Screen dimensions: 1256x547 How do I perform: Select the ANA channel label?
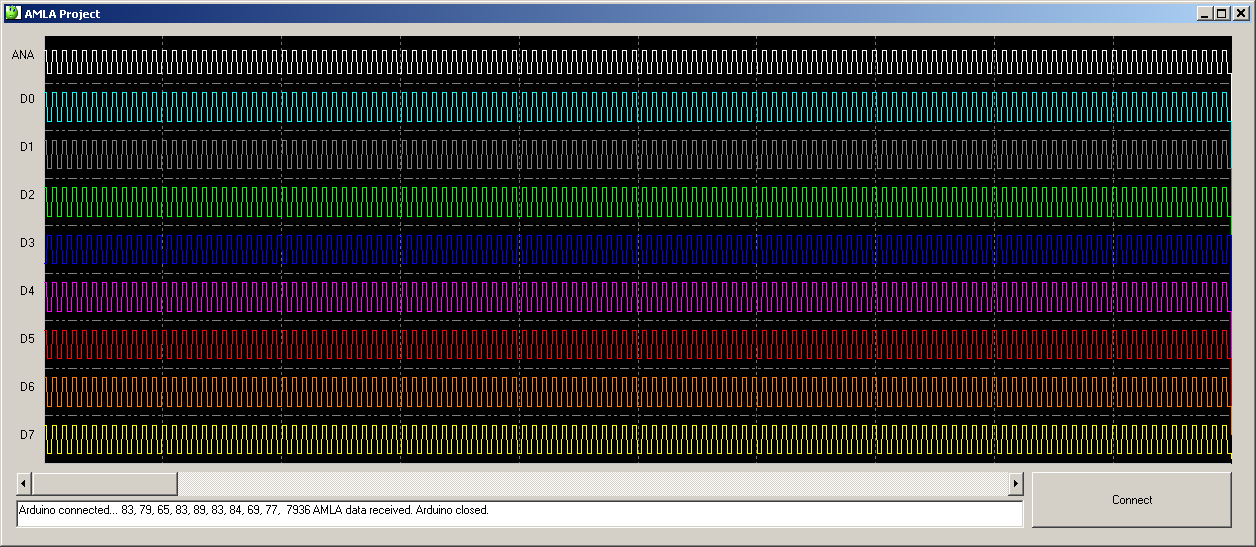pyautogui.click(x=22, y=55)
